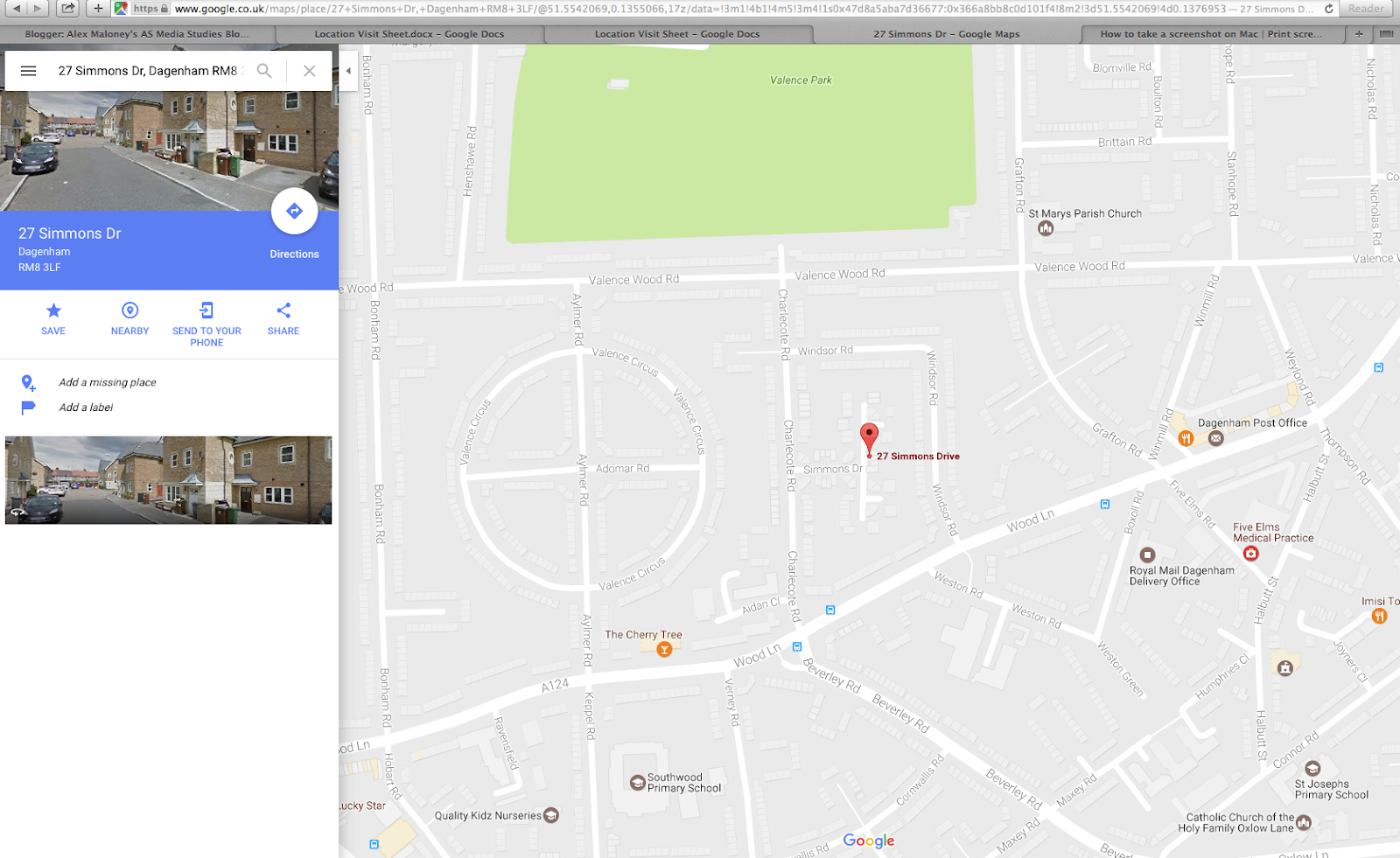1400x858 pixels.
Task: Collapse the side panel arrow
Action: (348, 71)
